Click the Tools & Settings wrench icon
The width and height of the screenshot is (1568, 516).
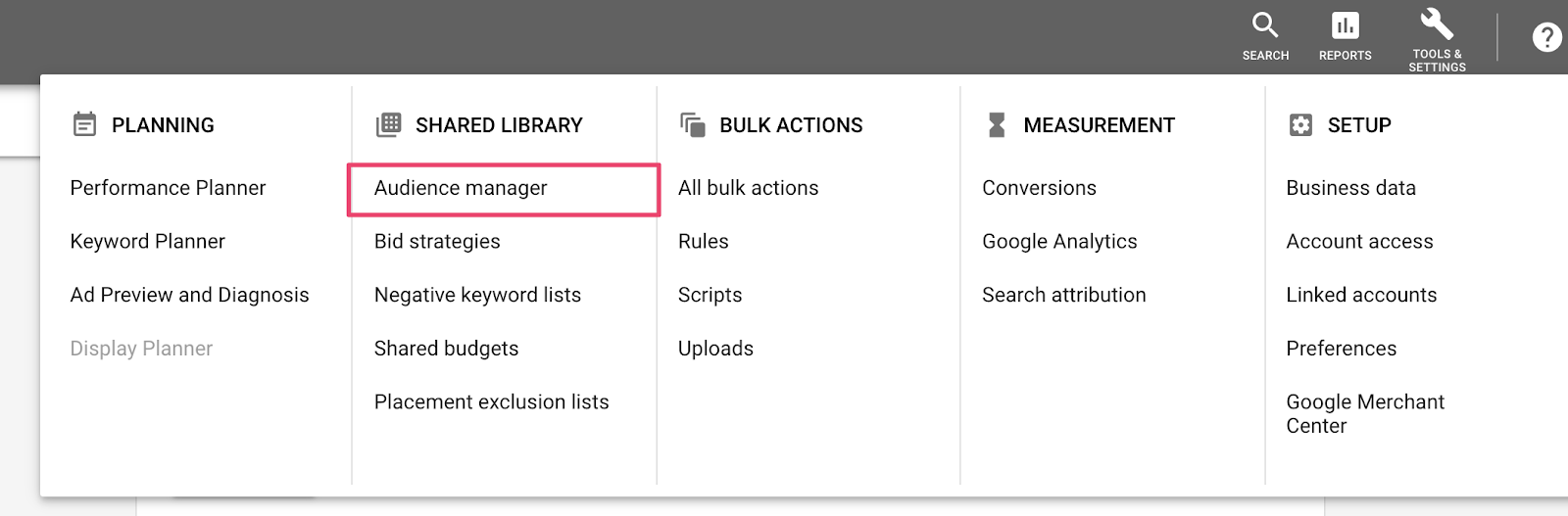point(1437,23)
